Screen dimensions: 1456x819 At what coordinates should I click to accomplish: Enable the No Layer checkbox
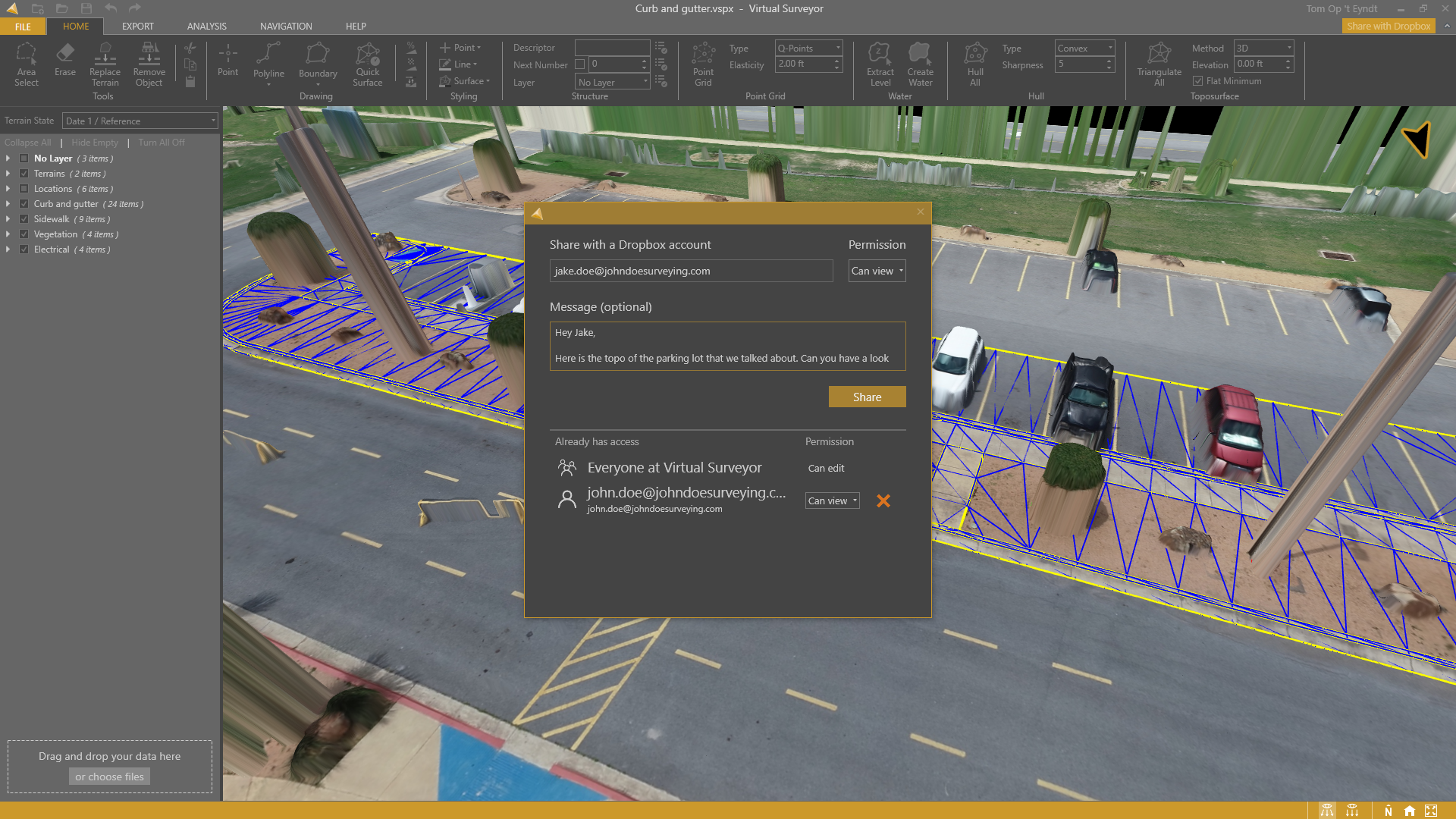tap(24, 158)
